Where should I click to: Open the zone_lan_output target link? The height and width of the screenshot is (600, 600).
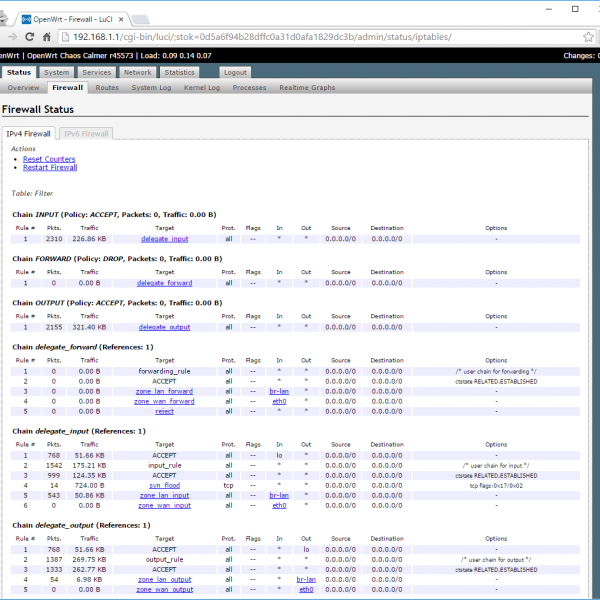(x=164, y=580)
